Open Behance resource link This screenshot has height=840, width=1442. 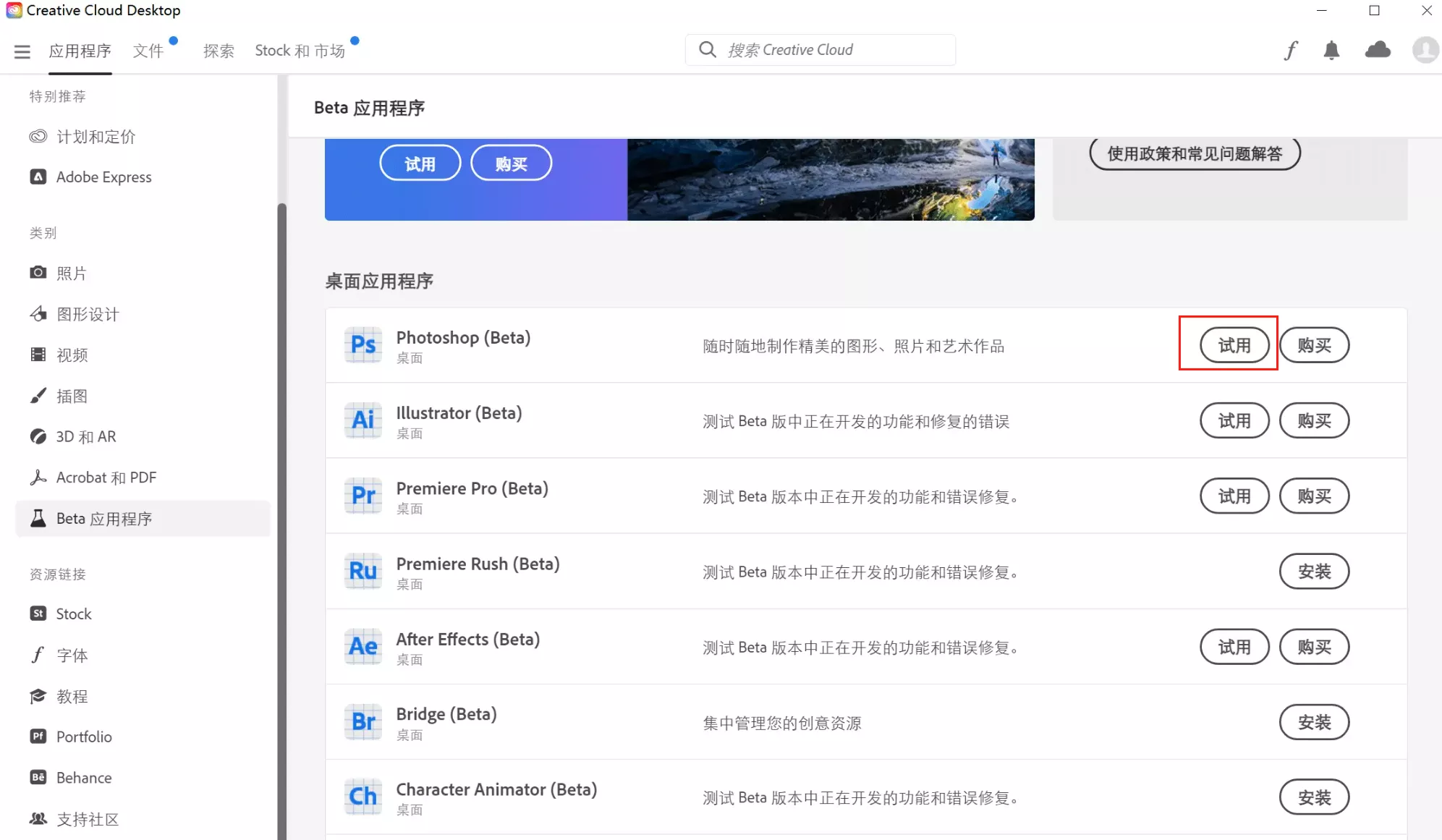[x=83, y=778]
